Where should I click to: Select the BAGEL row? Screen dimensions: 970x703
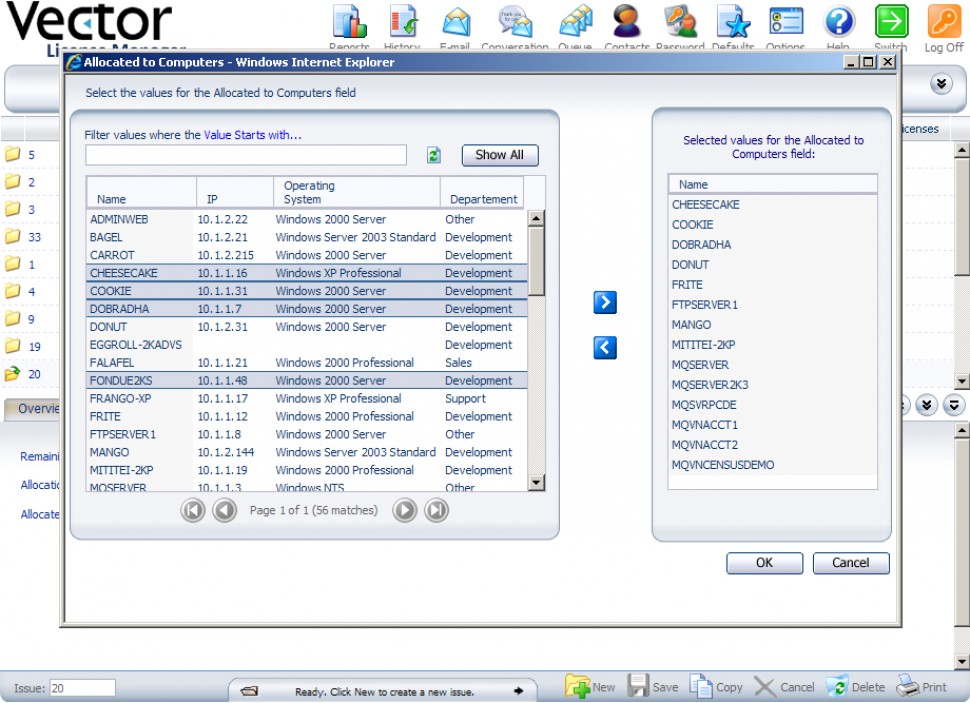307,237
